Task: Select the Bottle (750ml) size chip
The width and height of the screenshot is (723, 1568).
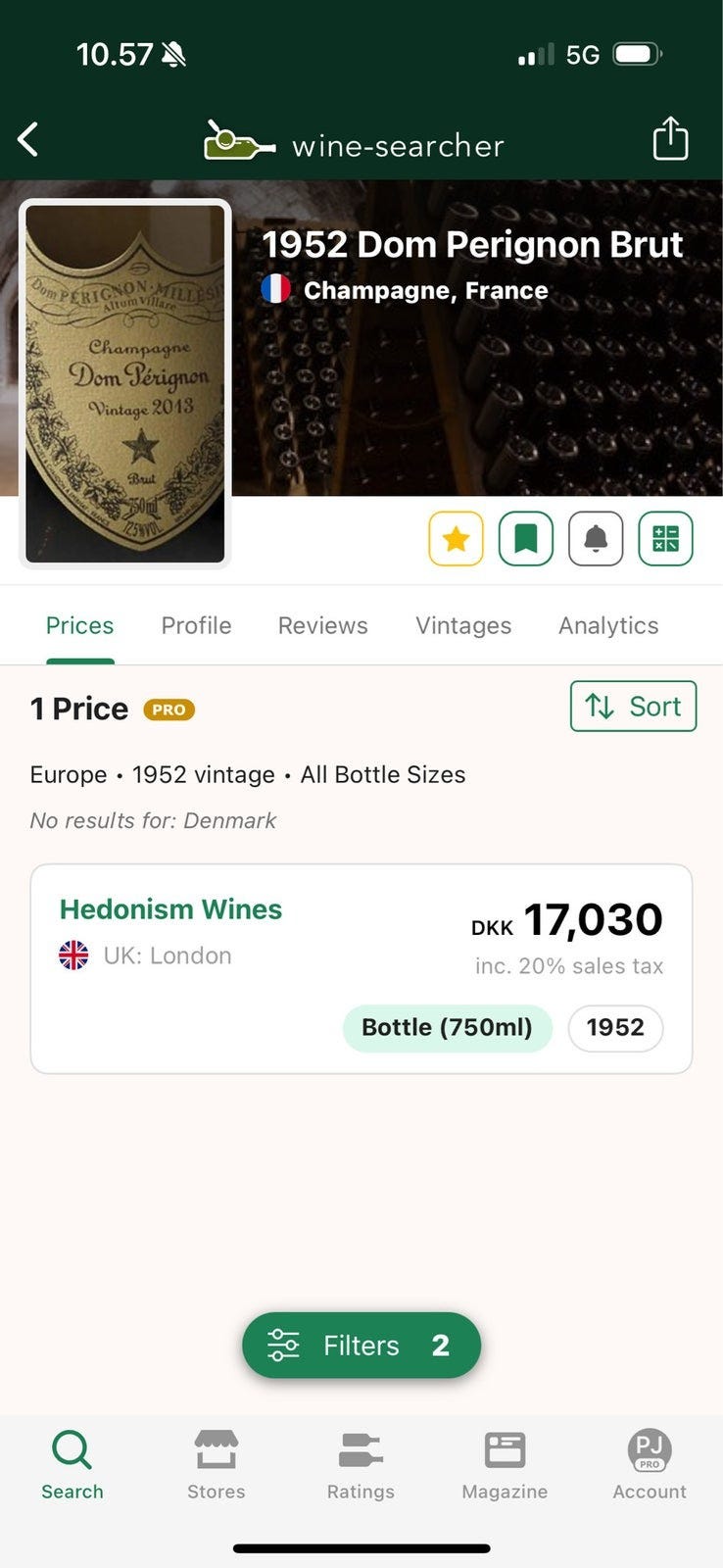Action: coord(447,1028)
